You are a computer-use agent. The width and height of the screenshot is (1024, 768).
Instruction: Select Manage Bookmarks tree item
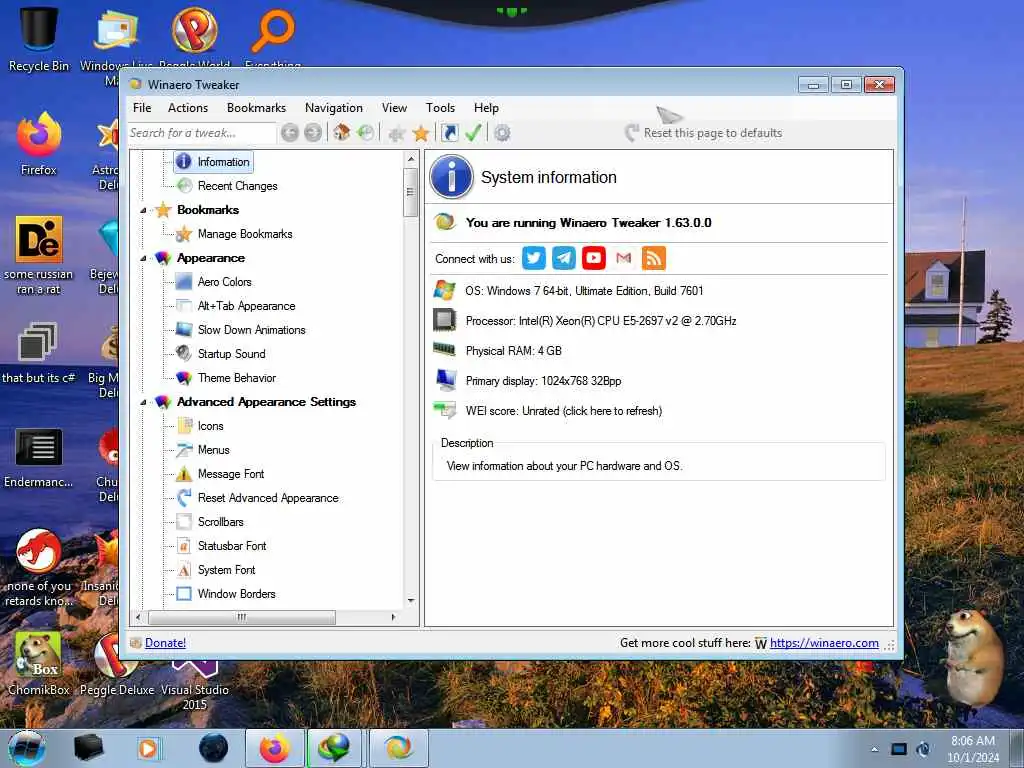click(x=245, y=234)
